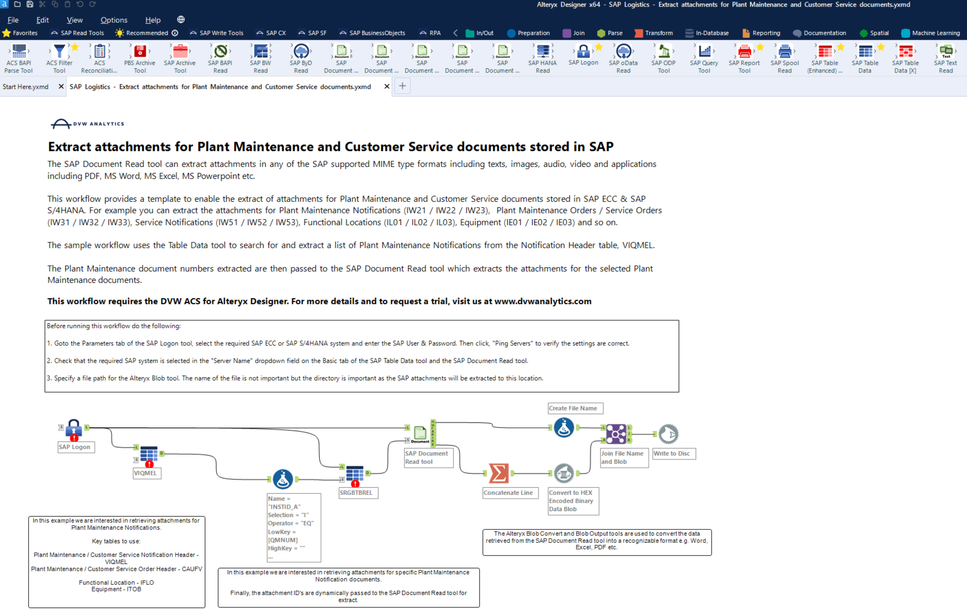Open the Preparation tool category
The height and width of the screenshot is (612, 967).
point(529,33)
